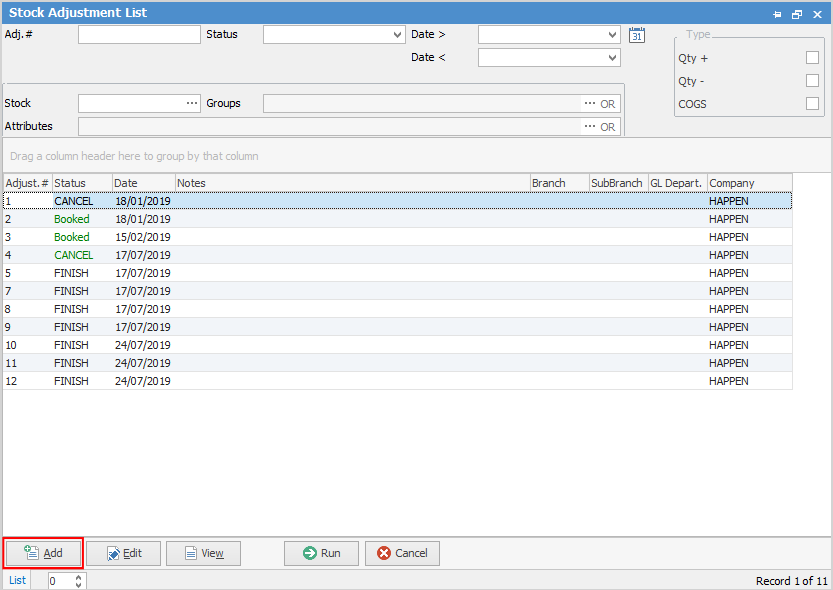
Task: Check the COGS type checkbox
Action: [812, 103]
